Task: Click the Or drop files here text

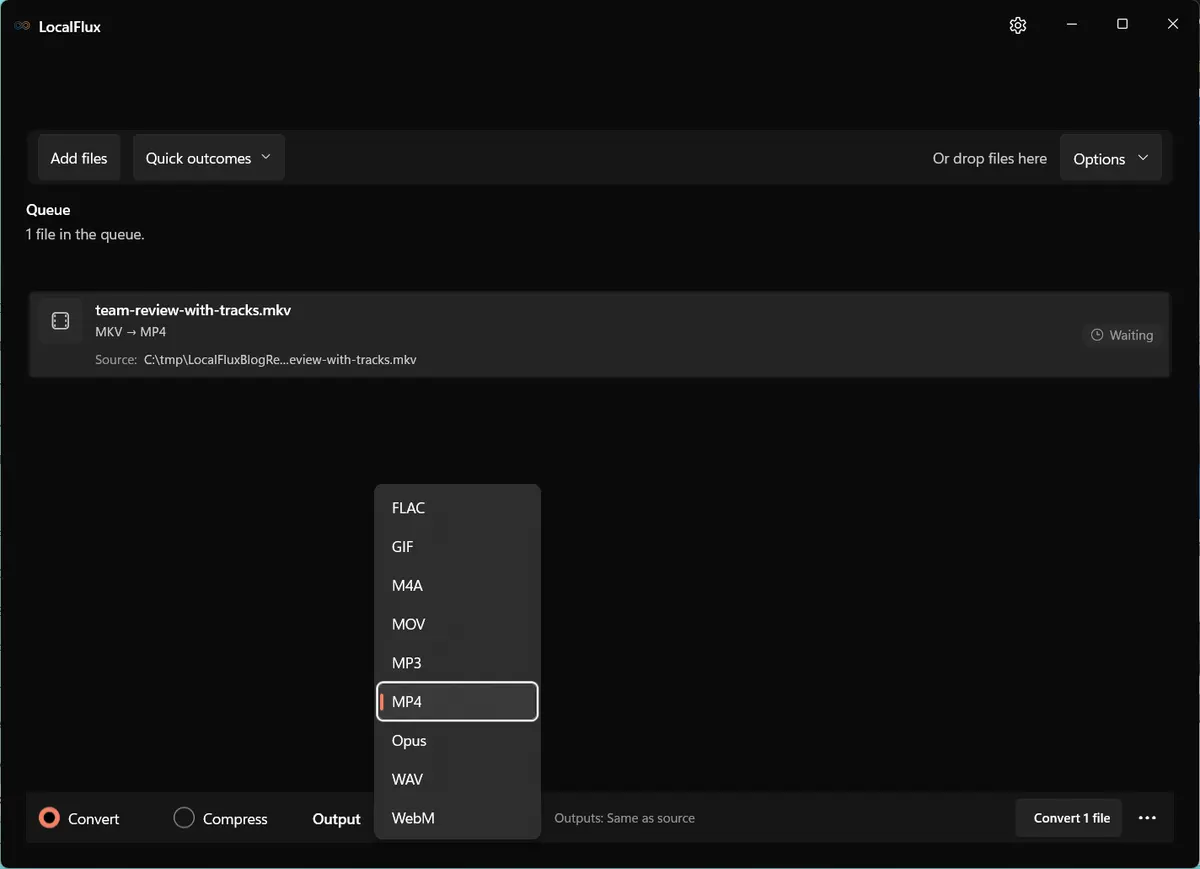Action: pos(990,158)
